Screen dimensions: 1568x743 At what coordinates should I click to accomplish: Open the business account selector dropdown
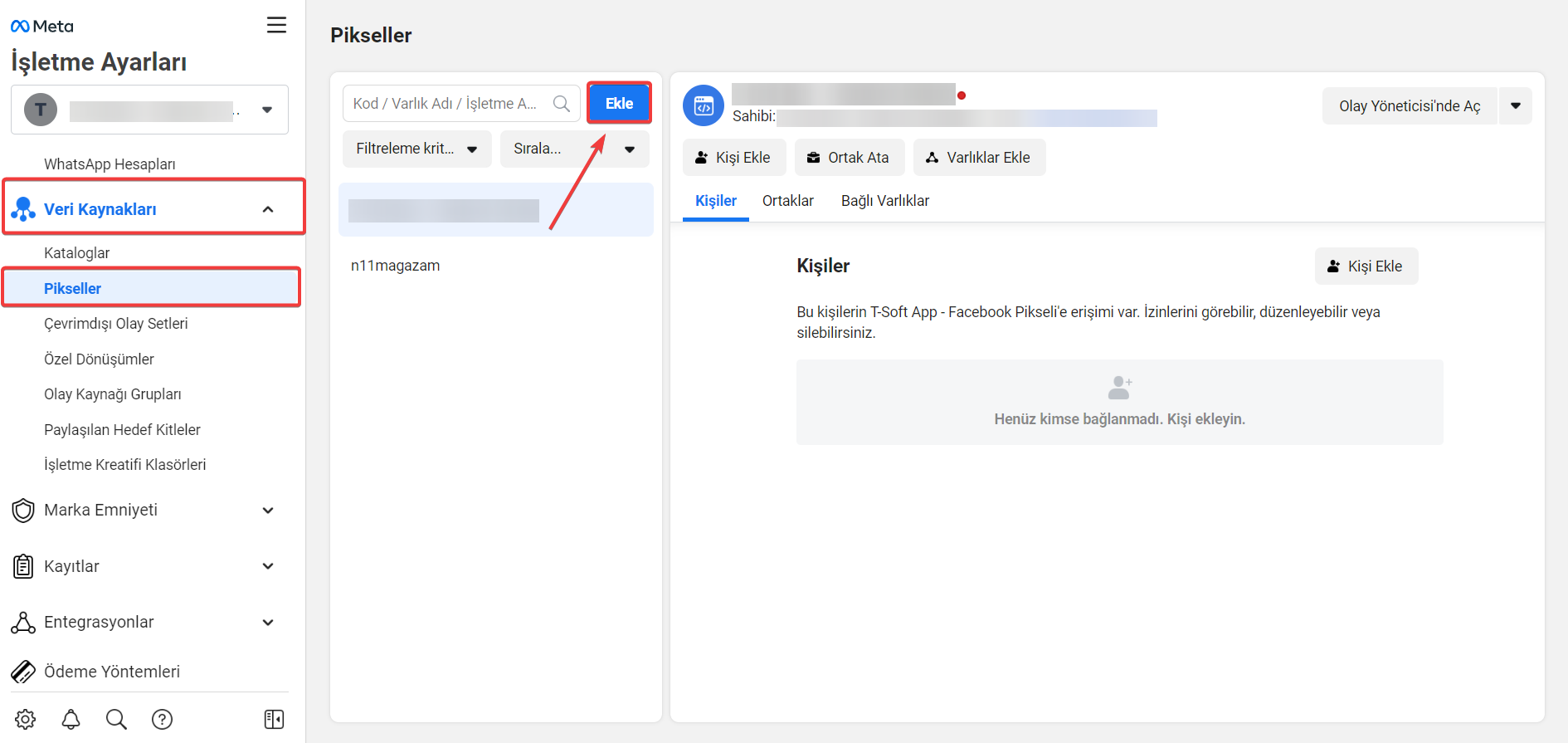pos(149,110)
